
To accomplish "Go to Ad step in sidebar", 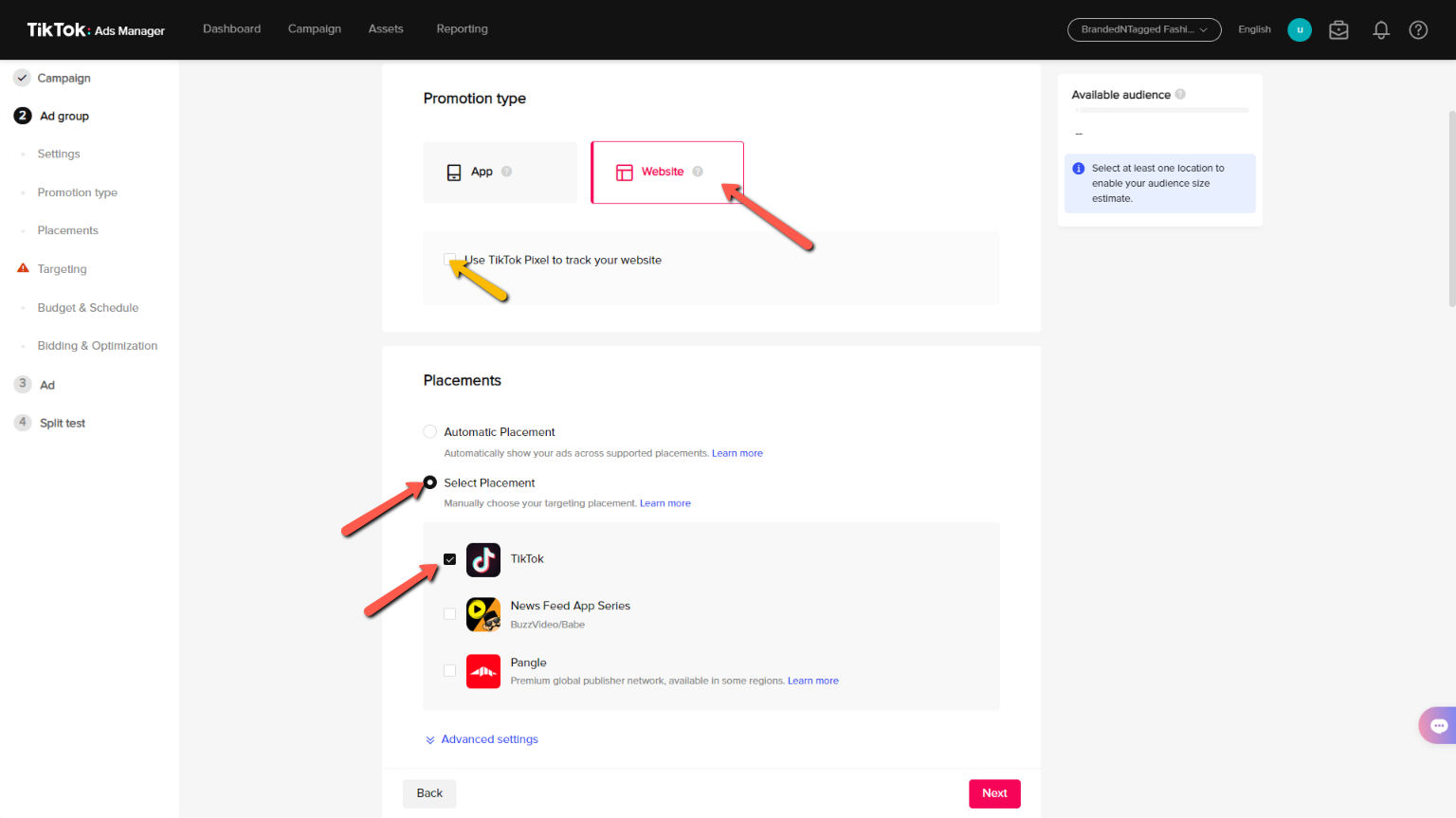I will [47, 385].
